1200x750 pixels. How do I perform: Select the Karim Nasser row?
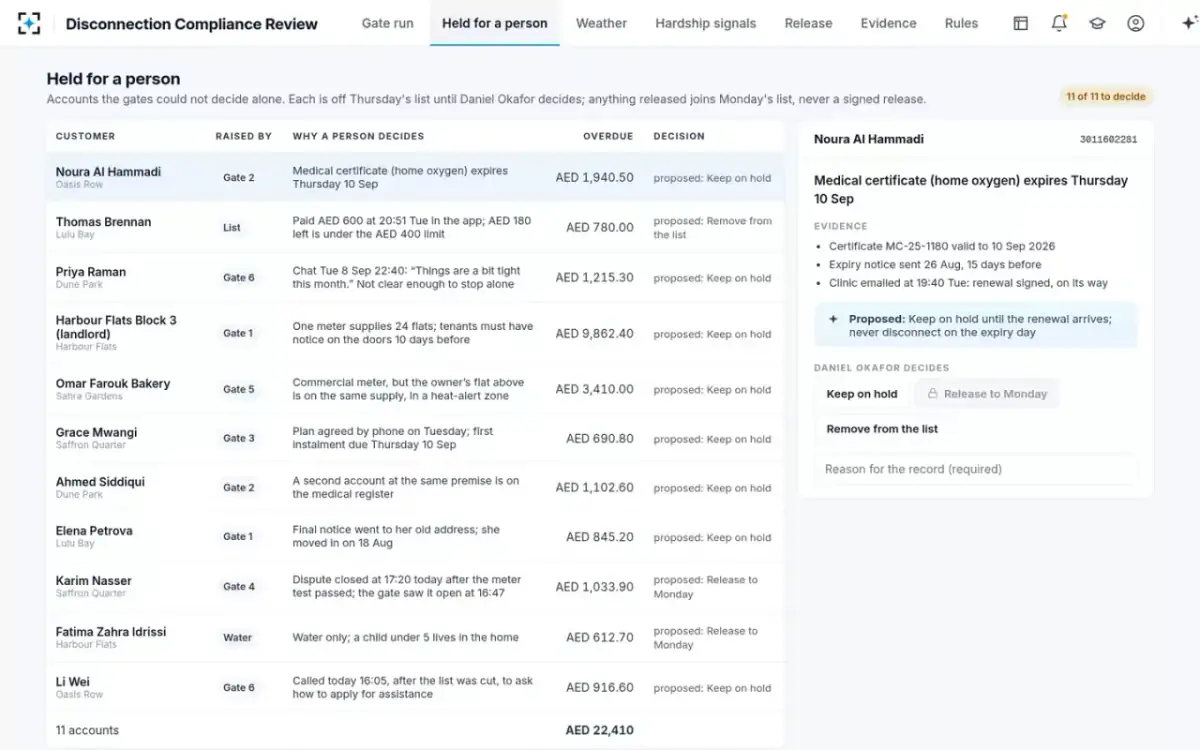(x=415, y=586)
